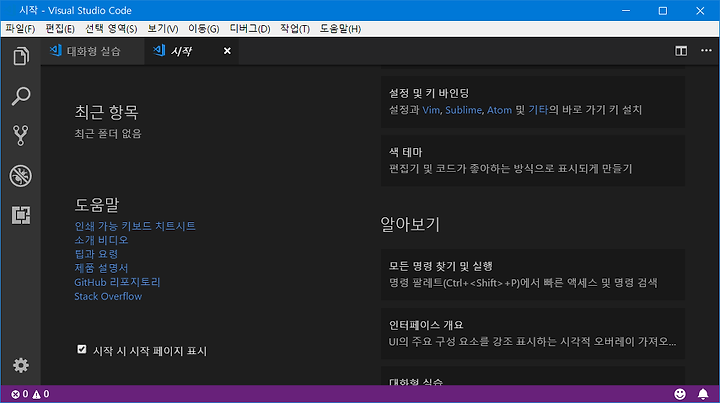The height and width of the screenshot is (403, 720).
Task: Open the 보기(V) menu
Action: 163,29
